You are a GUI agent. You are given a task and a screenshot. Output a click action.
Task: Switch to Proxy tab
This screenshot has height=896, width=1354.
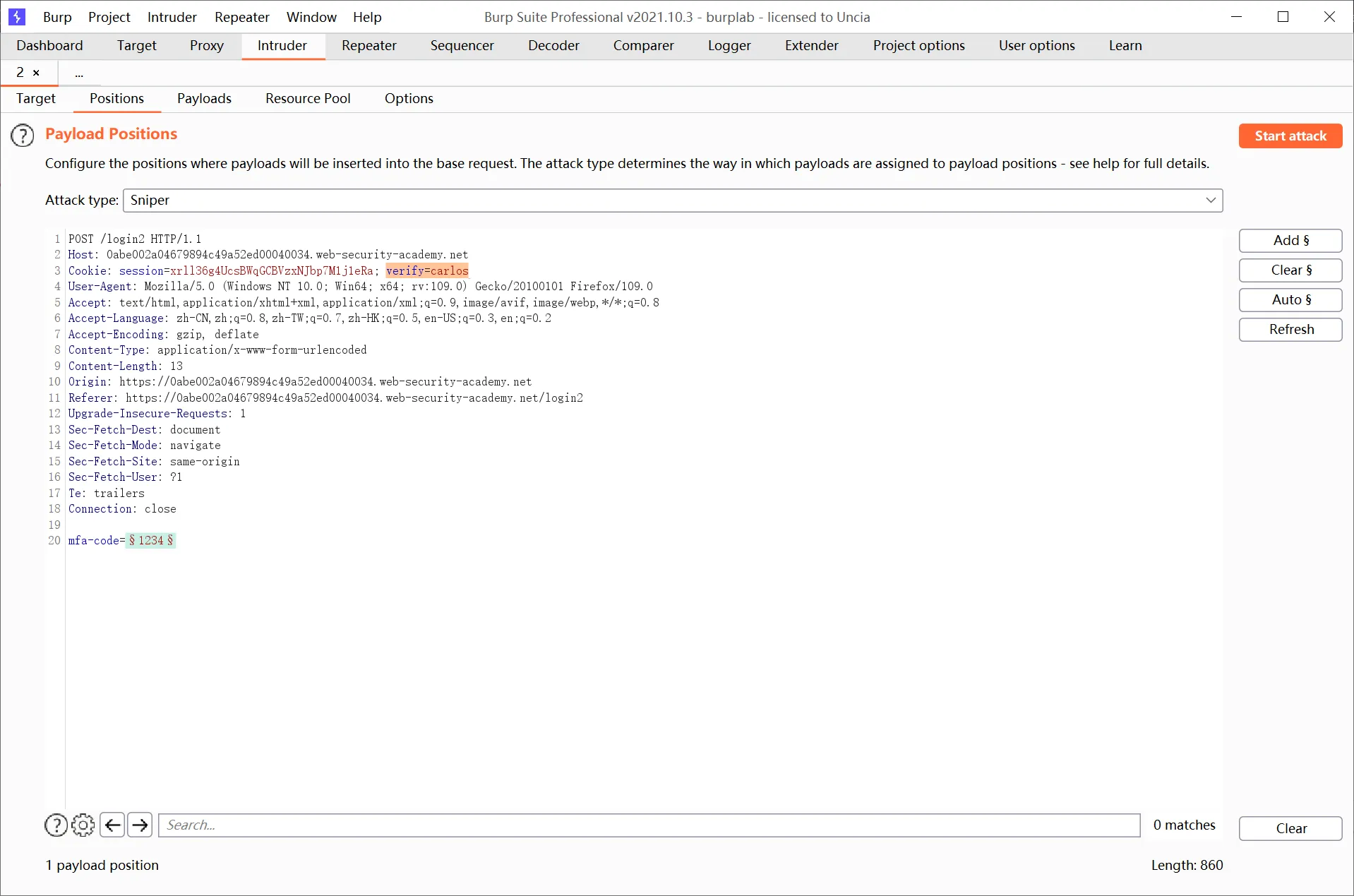click(x=207, y=45)
